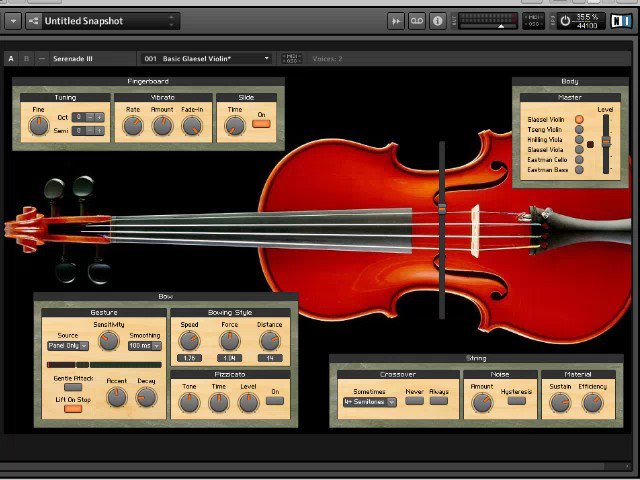Click the output level meter in header
Viewport: 640px width, 480px height.
pos(488,21)
